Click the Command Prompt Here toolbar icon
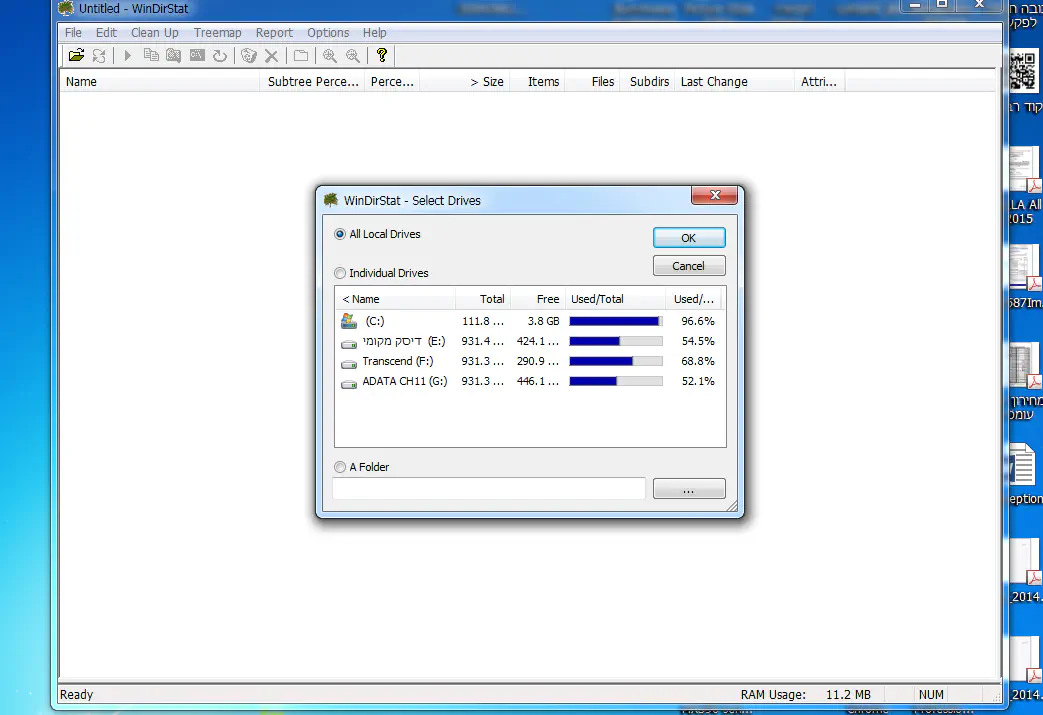This screenshot has width=1043, height=715. [x=197, y=56]
